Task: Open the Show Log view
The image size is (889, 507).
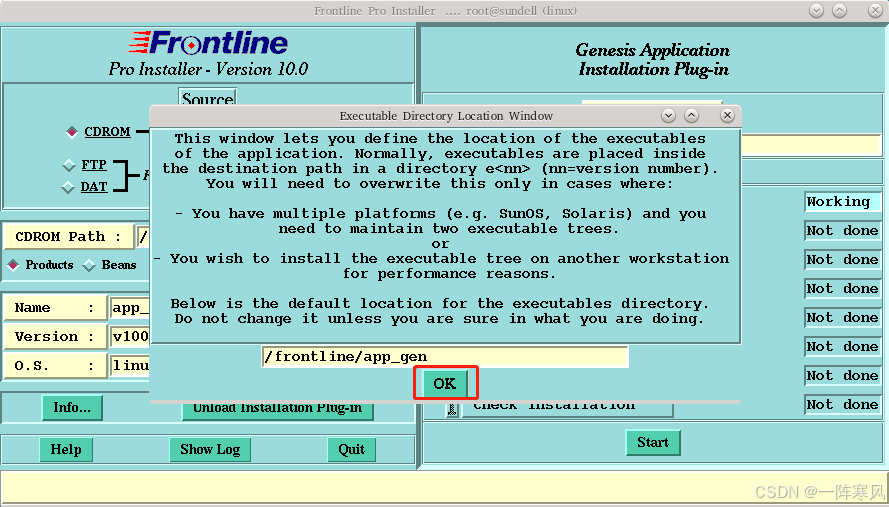Action: click(x=210, y=450)
